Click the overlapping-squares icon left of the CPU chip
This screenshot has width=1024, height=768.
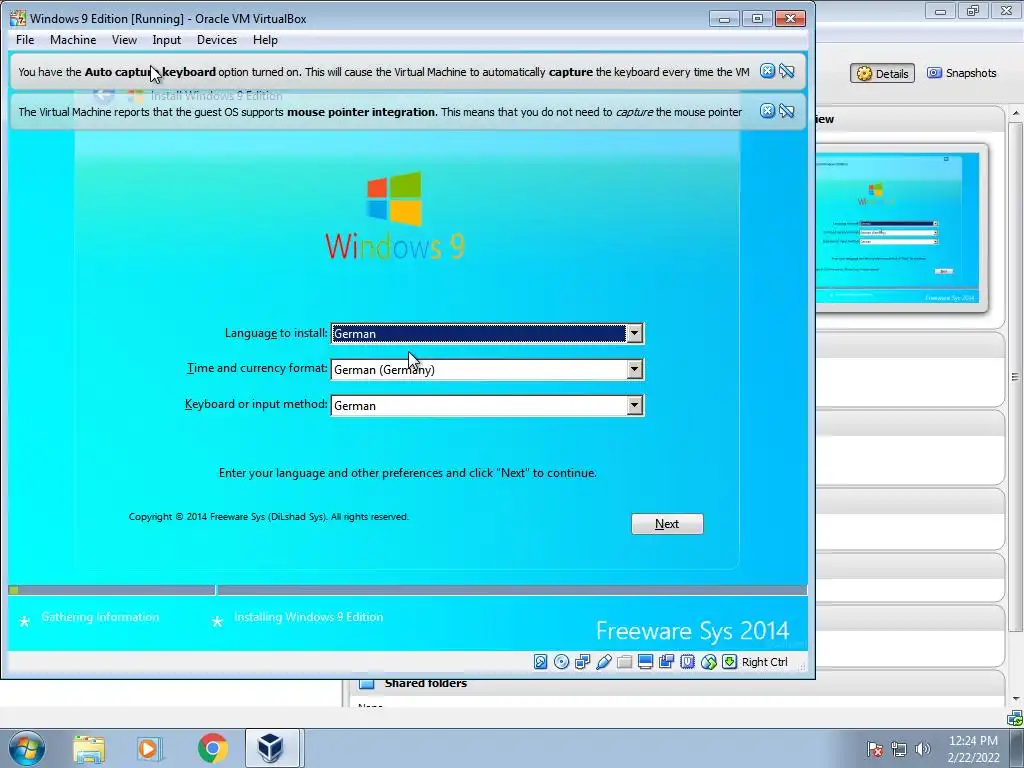click(x=666, y=662)
